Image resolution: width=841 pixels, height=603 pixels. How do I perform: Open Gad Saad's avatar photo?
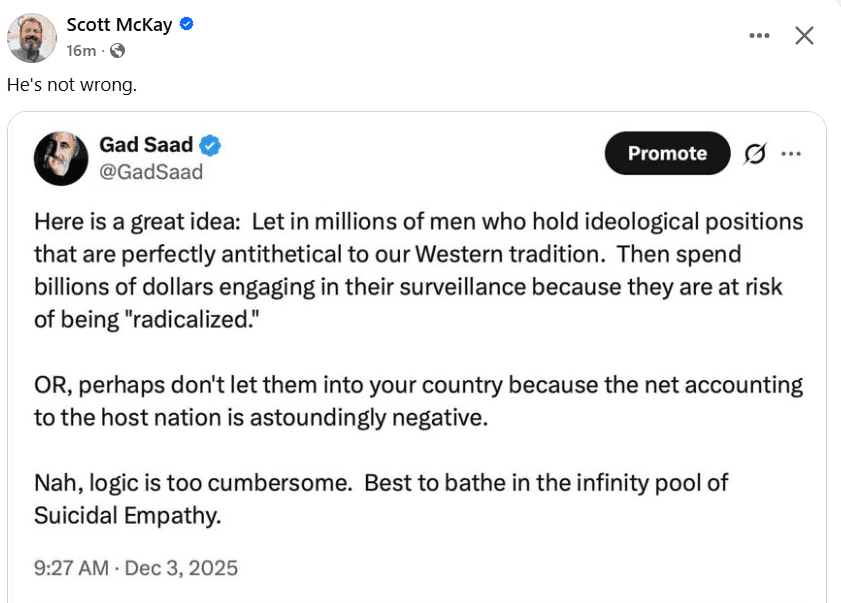point(60,158)
